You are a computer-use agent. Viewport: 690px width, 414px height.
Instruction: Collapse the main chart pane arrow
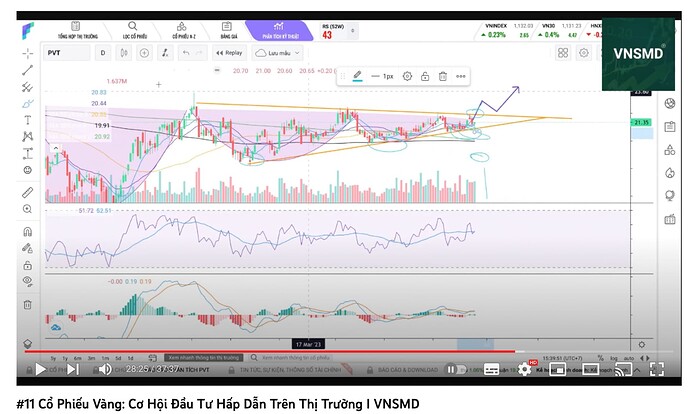56,148
